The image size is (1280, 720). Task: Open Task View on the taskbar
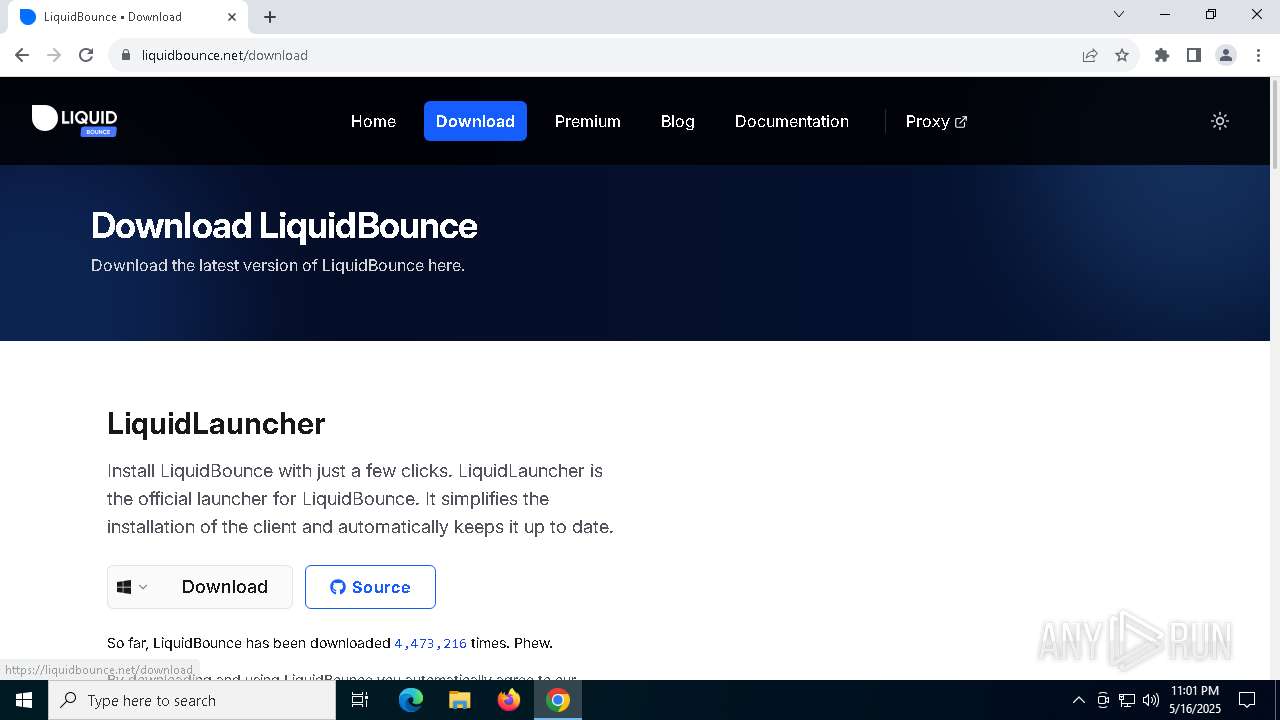click(360, 700)
